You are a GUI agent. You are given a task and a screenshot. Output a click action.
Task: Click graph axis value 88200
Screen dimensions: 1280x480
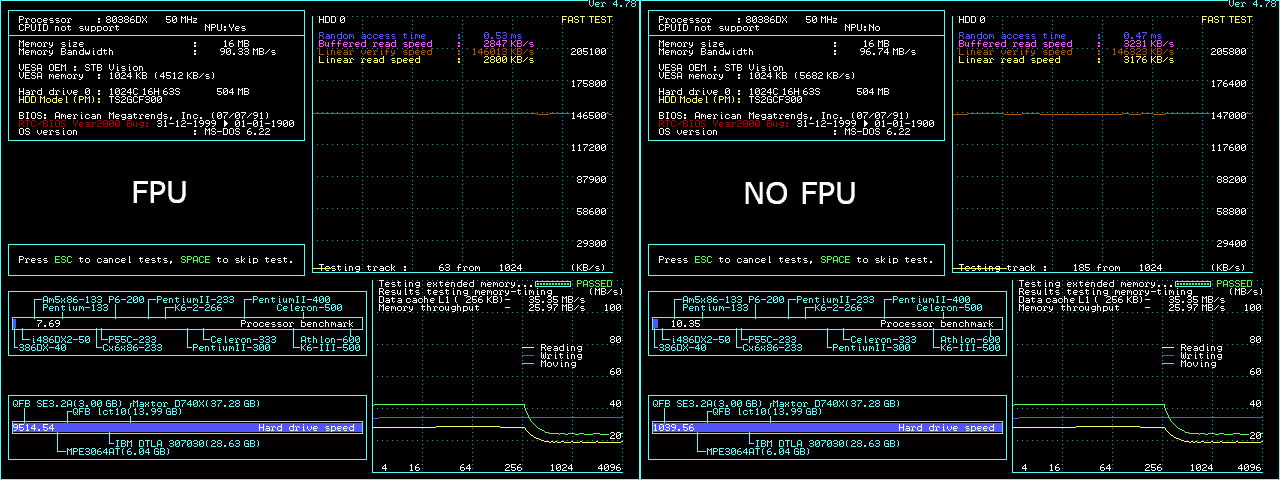[1229, 180]
